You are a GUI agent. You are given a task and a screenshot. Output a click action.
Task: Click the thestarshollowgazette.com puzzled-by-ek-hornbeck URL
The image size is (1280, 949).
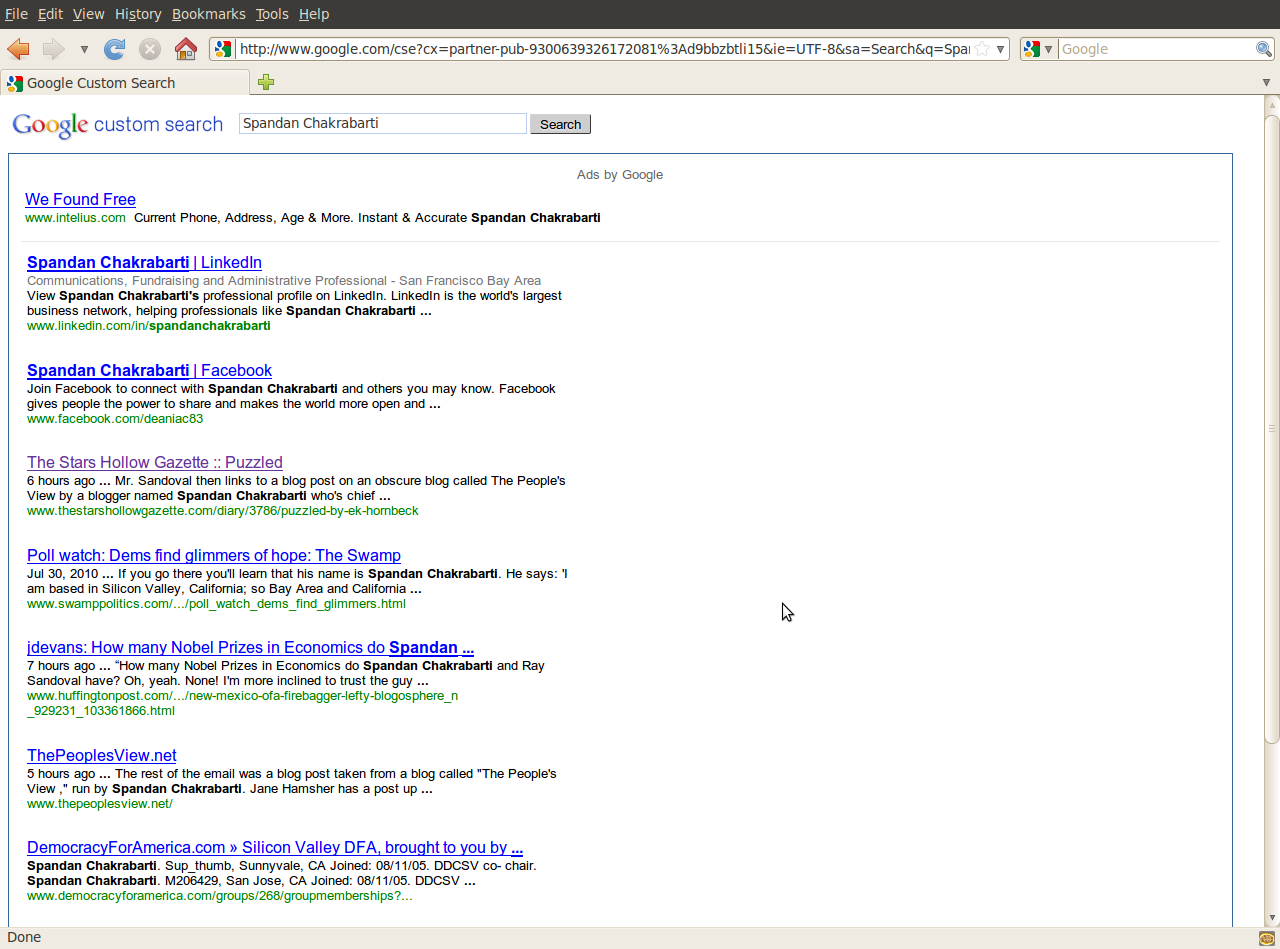pos(223,511)
